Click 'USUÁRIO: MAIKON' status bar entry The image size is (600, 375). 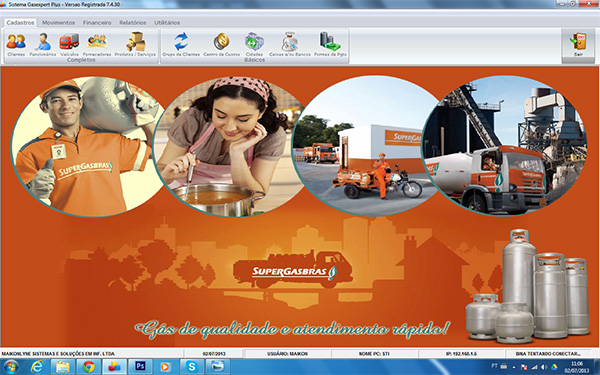coord(287,354)
